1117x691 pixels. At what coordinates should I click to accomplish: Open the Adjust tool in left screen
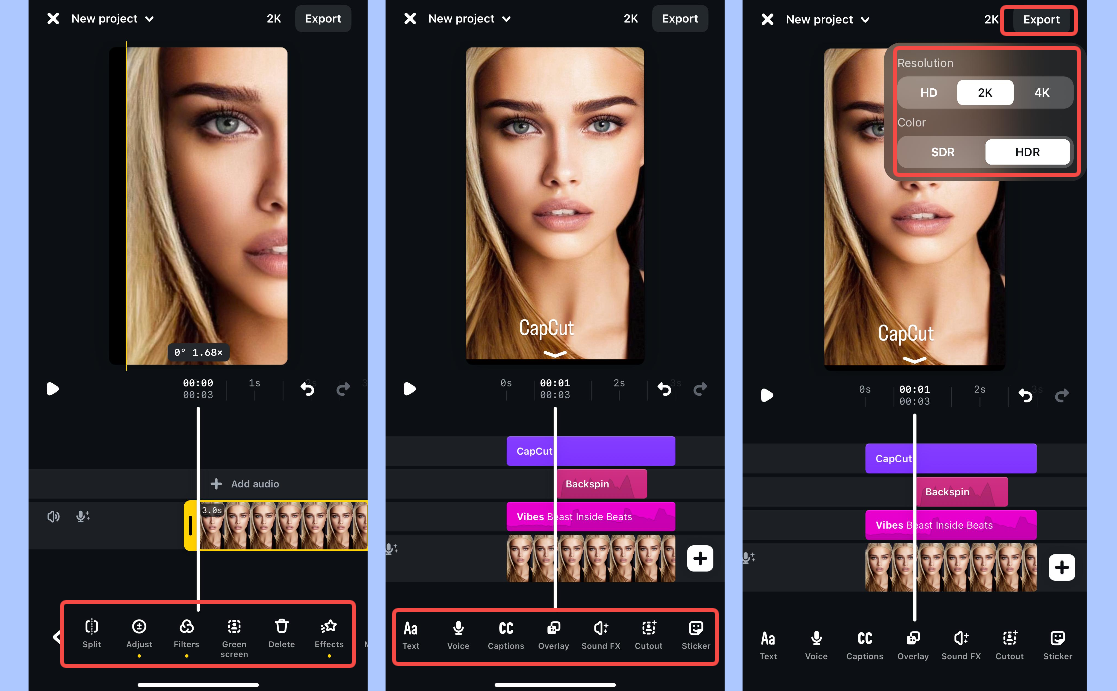(x=139, y=633)
